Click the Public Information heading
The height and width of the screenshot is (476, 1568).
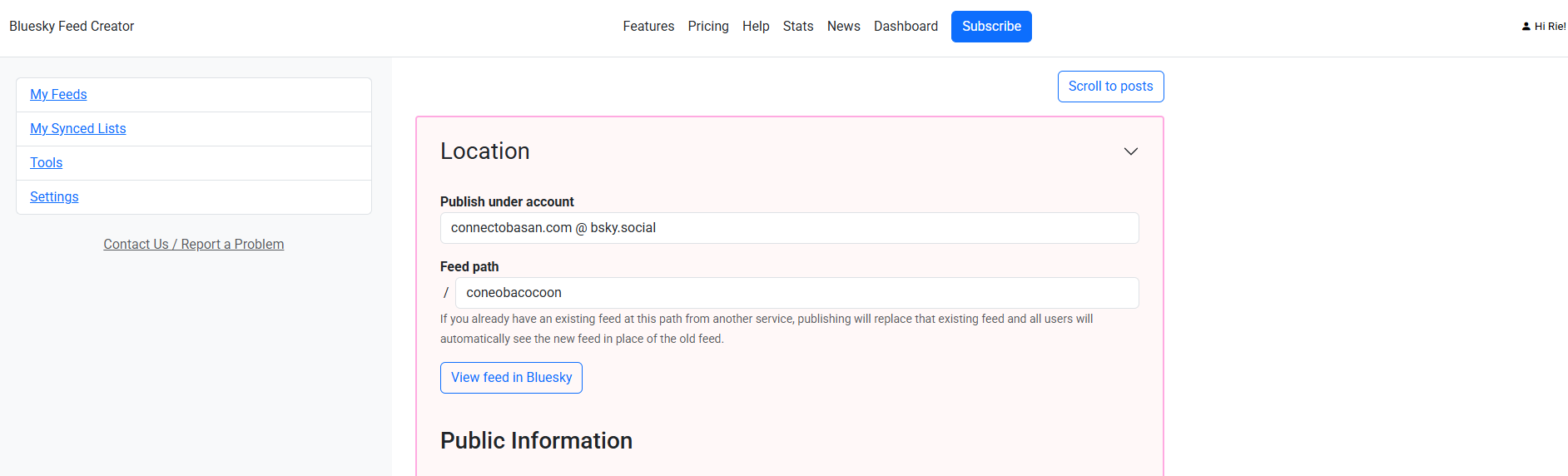click(x=536, y=441)
